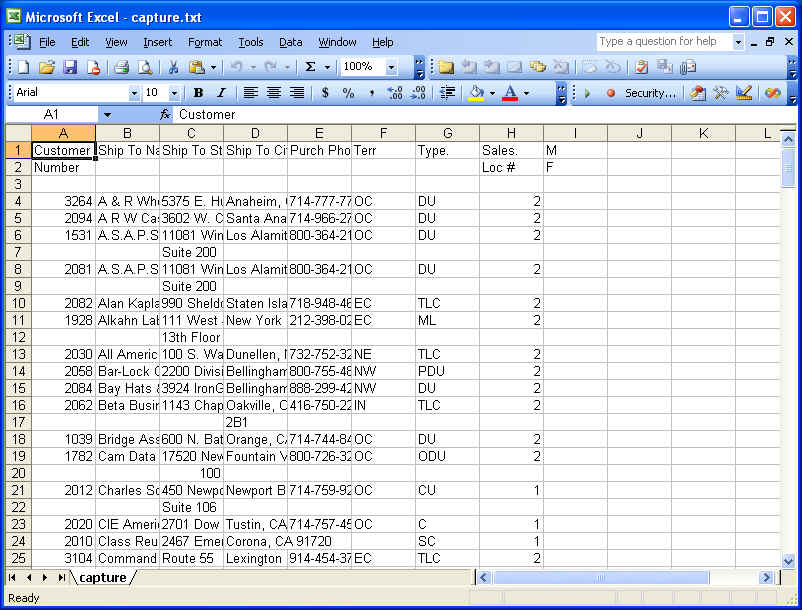This screenshot has width=802, height=610.
Task: Click the Print icon
Action: [121, 67]
